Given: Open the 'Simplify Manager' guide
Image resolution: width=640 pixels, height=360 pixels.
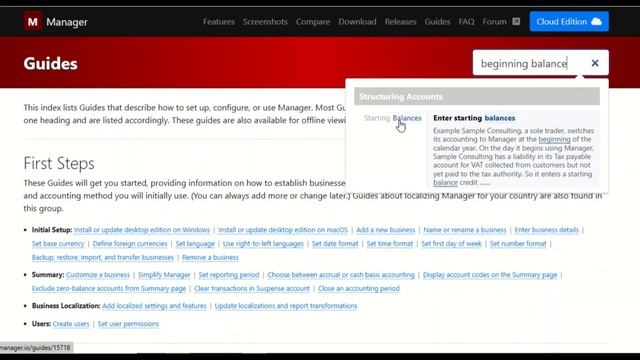Looking at the screenshot, I should (x=164, y=275).
